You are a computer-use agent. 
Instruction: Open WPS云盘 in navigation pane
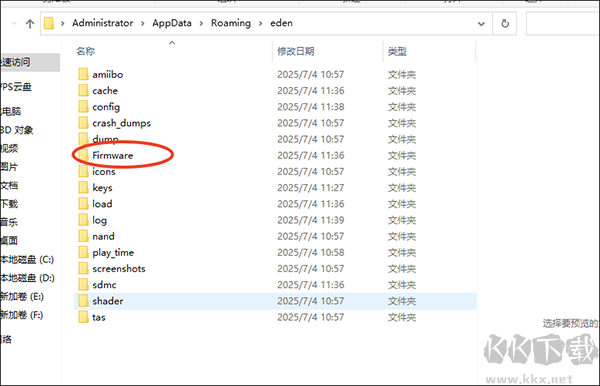tap(16, 87)
